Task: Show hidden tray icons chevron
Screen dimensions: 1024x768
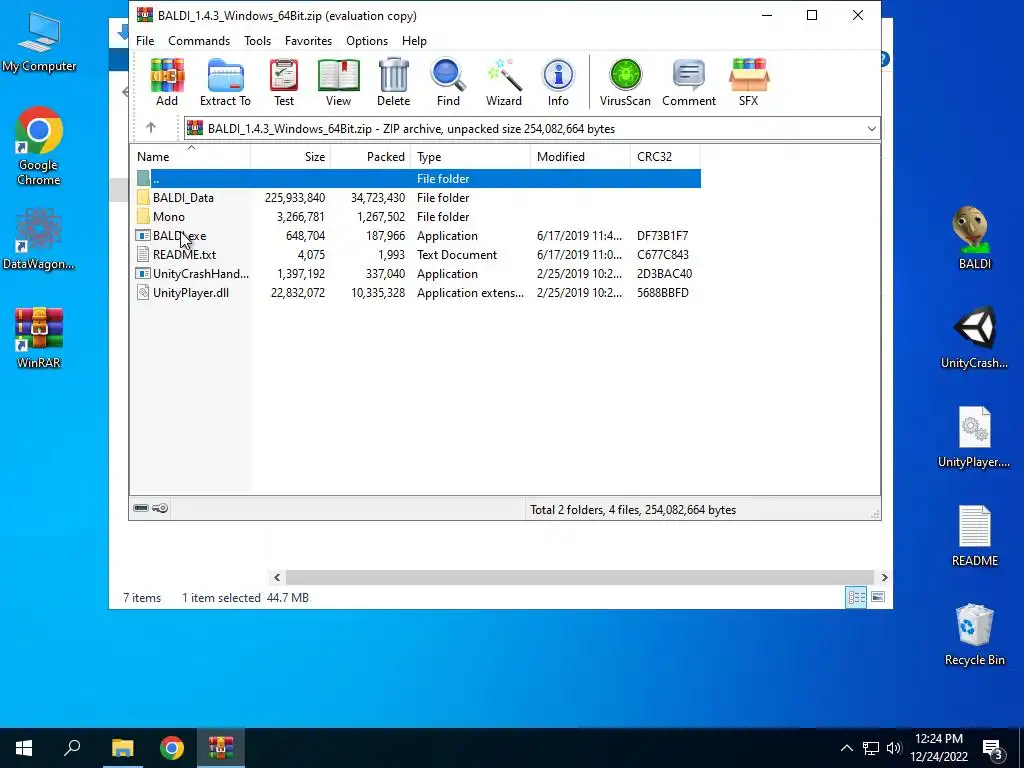Action: coord(846,748)
